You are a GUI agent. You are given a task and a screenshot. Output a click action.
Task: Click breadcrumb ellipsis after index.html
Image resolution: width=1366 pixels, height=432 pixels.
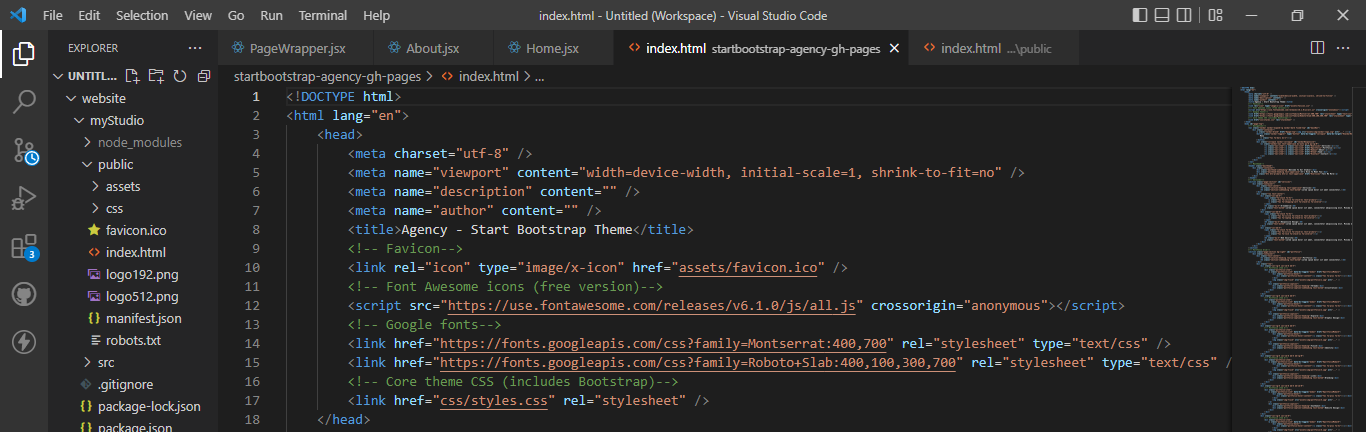[x=539, y=76]
